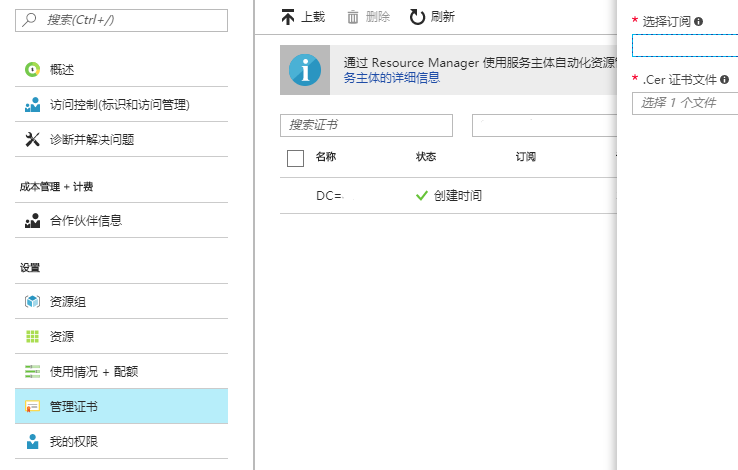Image resolution: width=738 pixels, height=470 pixels.
Task: Tick the select-all checkbox beside 名称
Action: pos(295,158)
